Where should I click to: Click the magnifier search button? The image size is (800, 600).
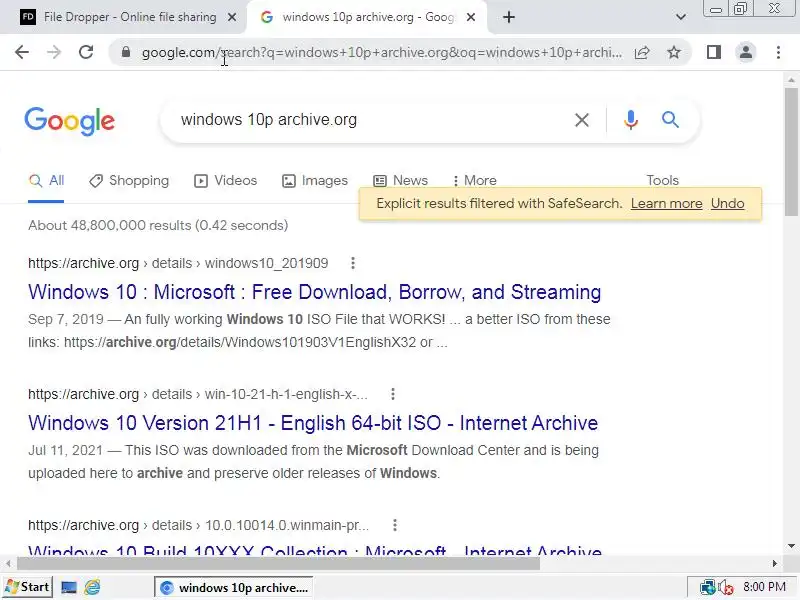tap(670, 120)
